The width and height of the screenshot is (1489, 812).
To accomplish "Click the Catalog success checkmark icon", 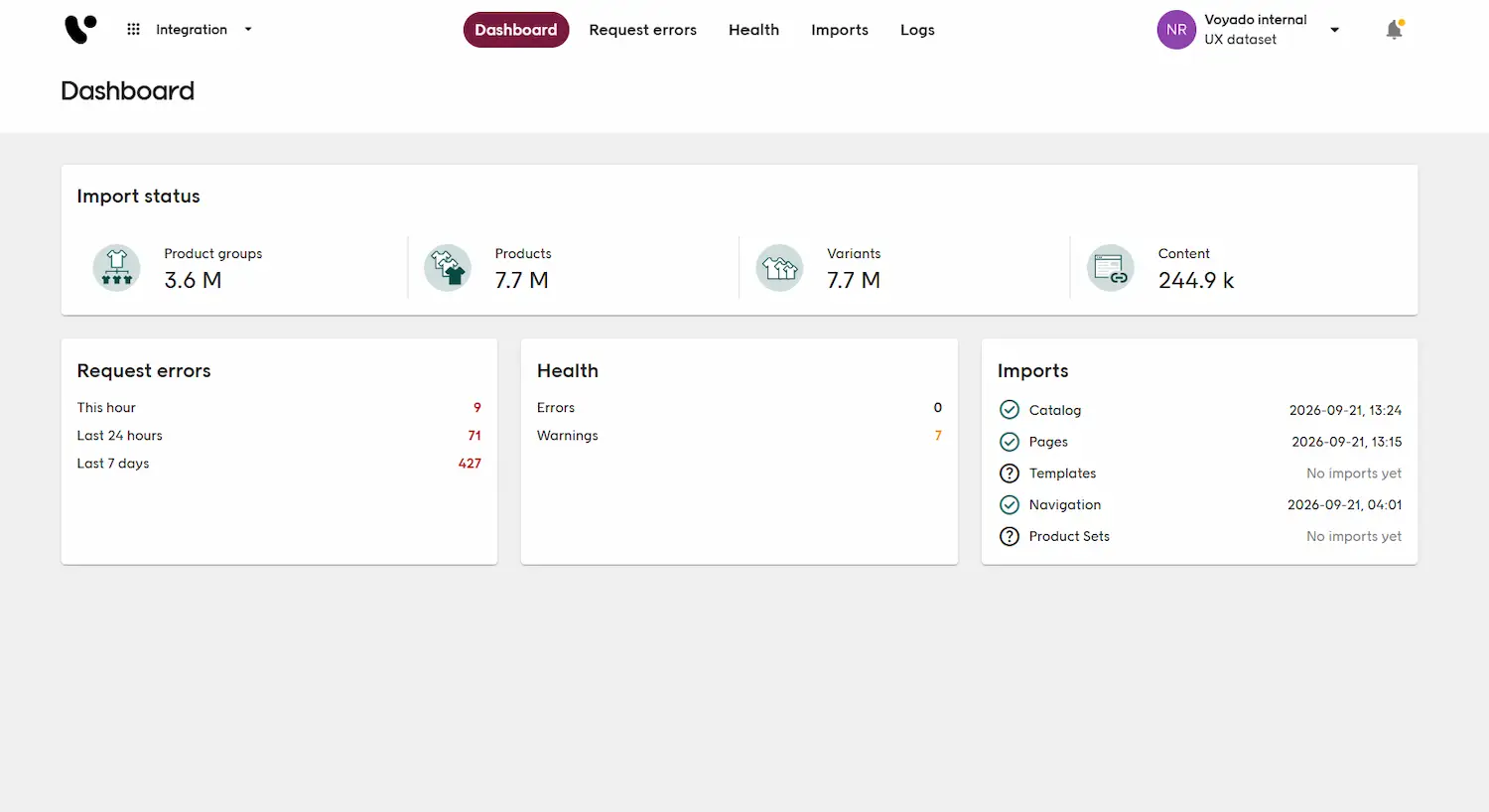I will click(1010, 410).
